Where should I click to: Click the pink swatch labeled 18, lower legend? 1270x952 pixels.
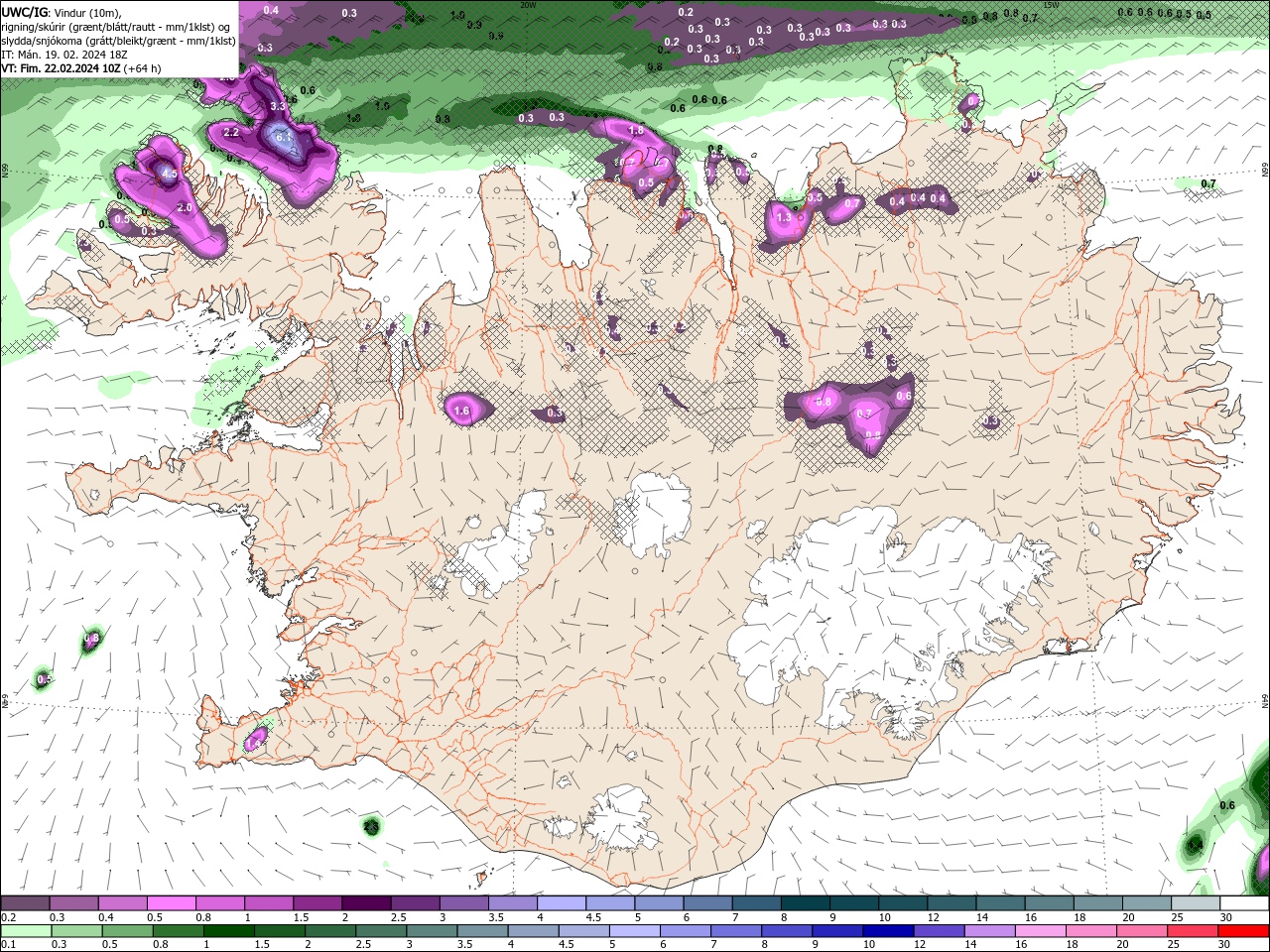point(1091,931)
